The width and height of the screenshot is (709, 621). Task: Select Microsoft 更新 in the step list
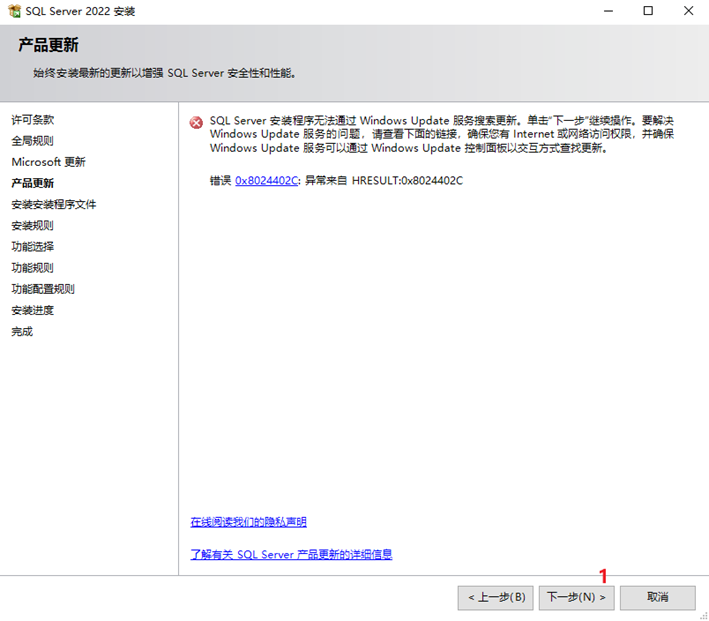[x=48, y=162]
